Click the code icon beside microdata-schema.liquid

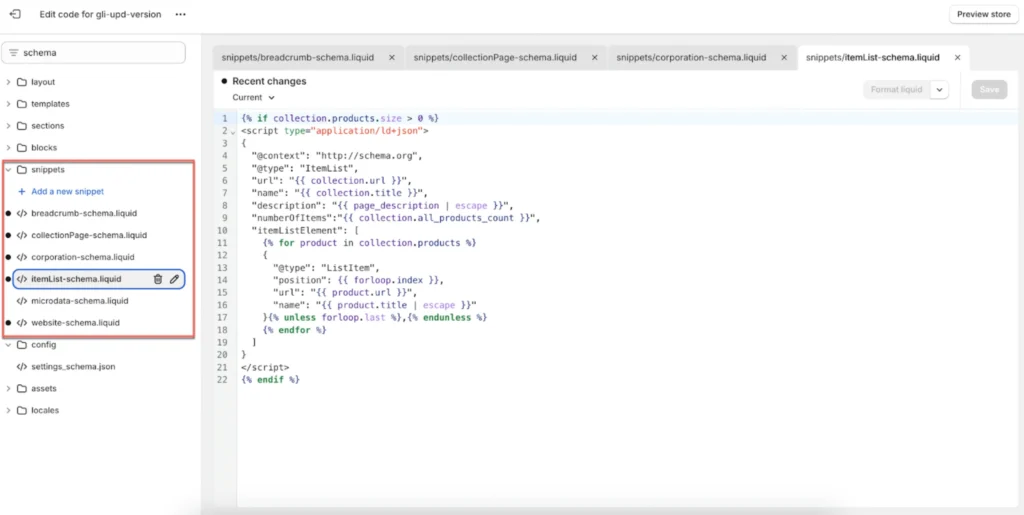pos(22,301)
